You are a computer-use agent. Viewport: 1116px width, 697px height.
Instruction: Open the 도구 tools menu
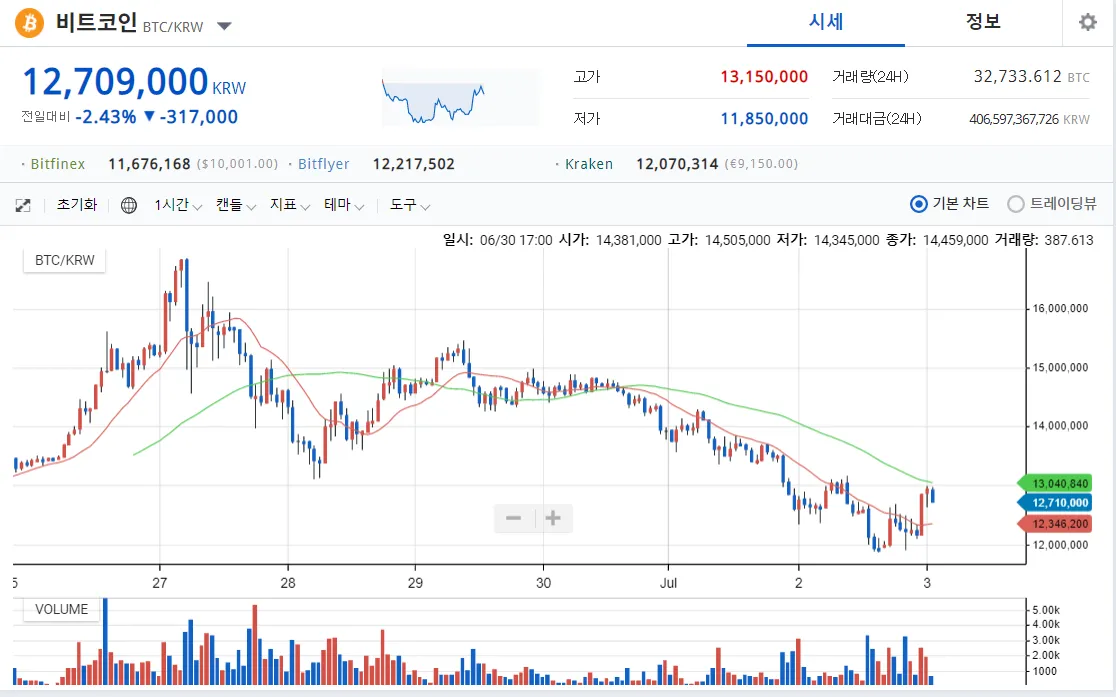pos(410,205)
